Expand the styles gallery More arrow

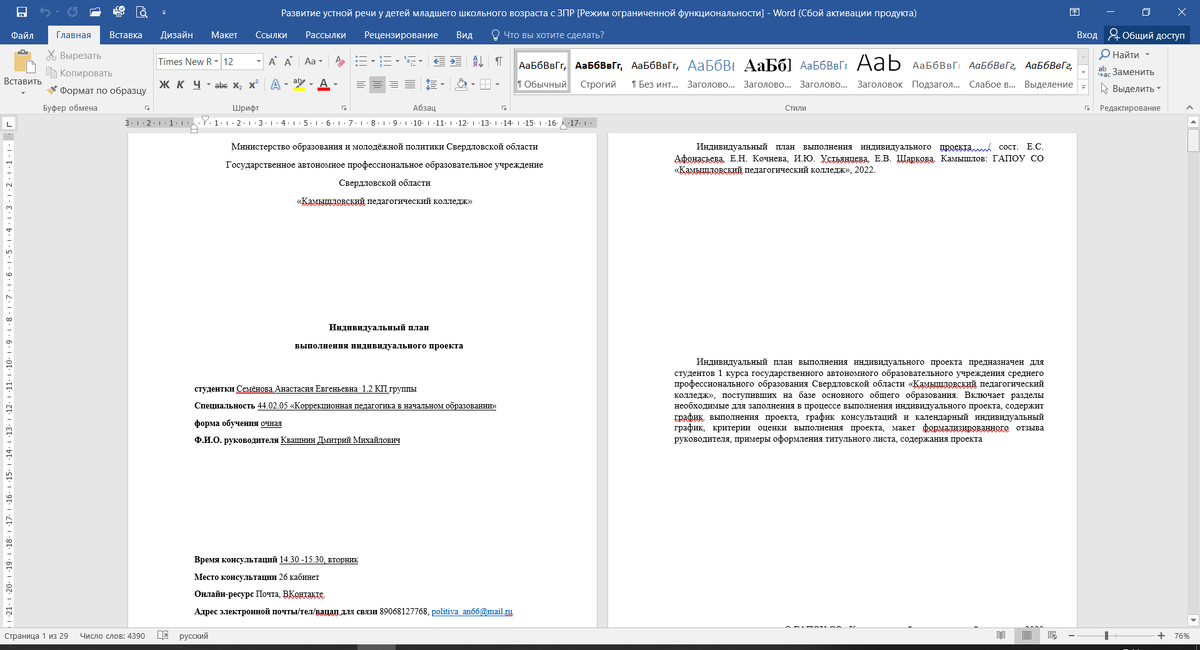1085,90
